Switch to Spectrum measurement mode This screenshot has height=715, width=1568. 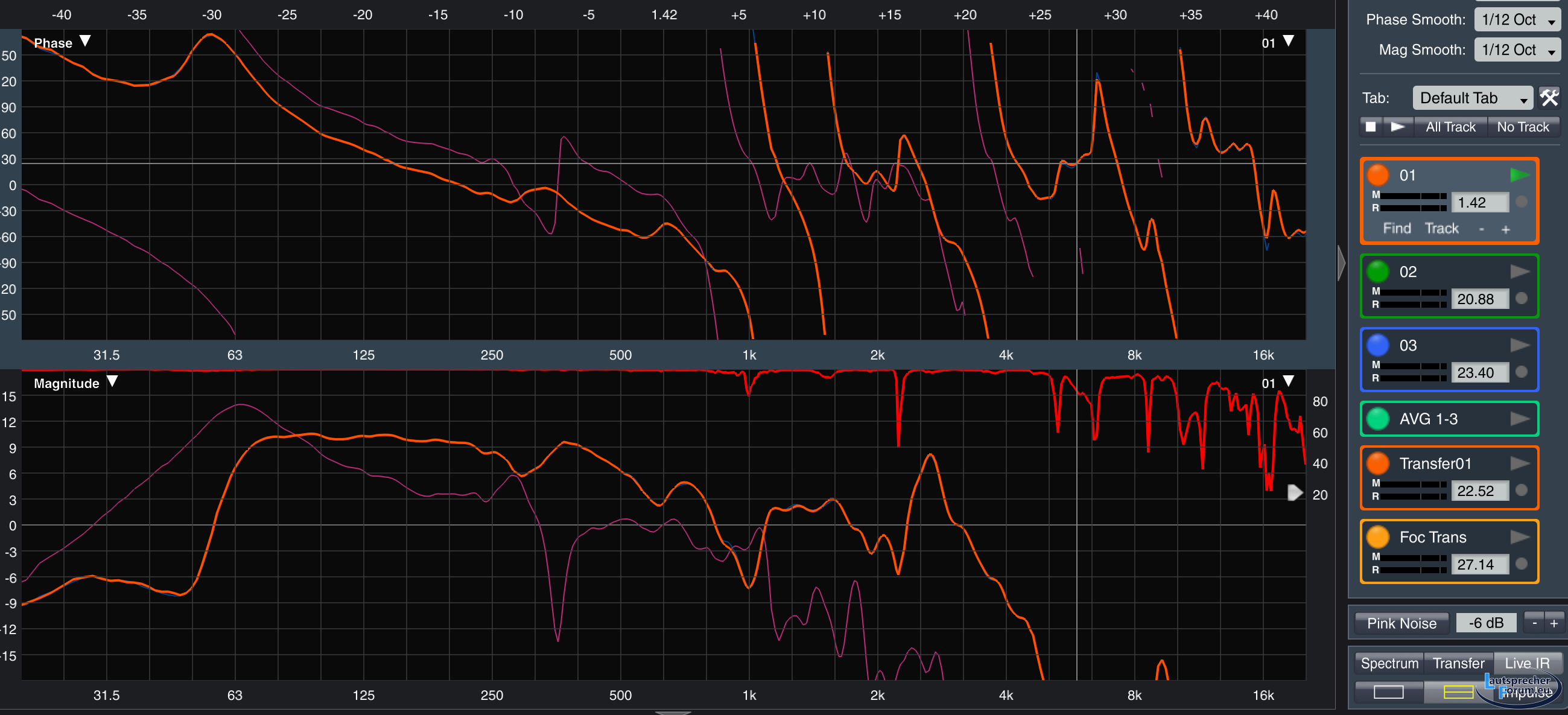1389,663
